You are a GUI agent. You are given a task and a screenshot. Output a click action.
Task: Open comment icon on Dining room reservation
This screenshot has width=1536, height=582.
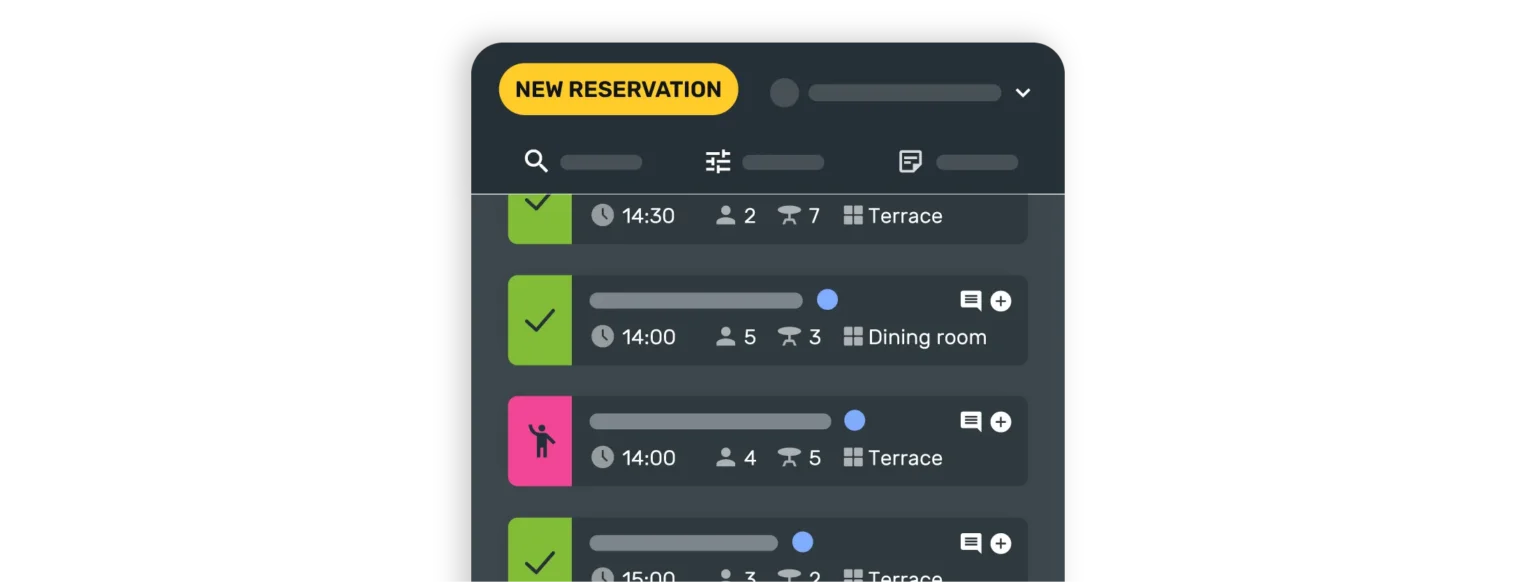tap(970, 300)
